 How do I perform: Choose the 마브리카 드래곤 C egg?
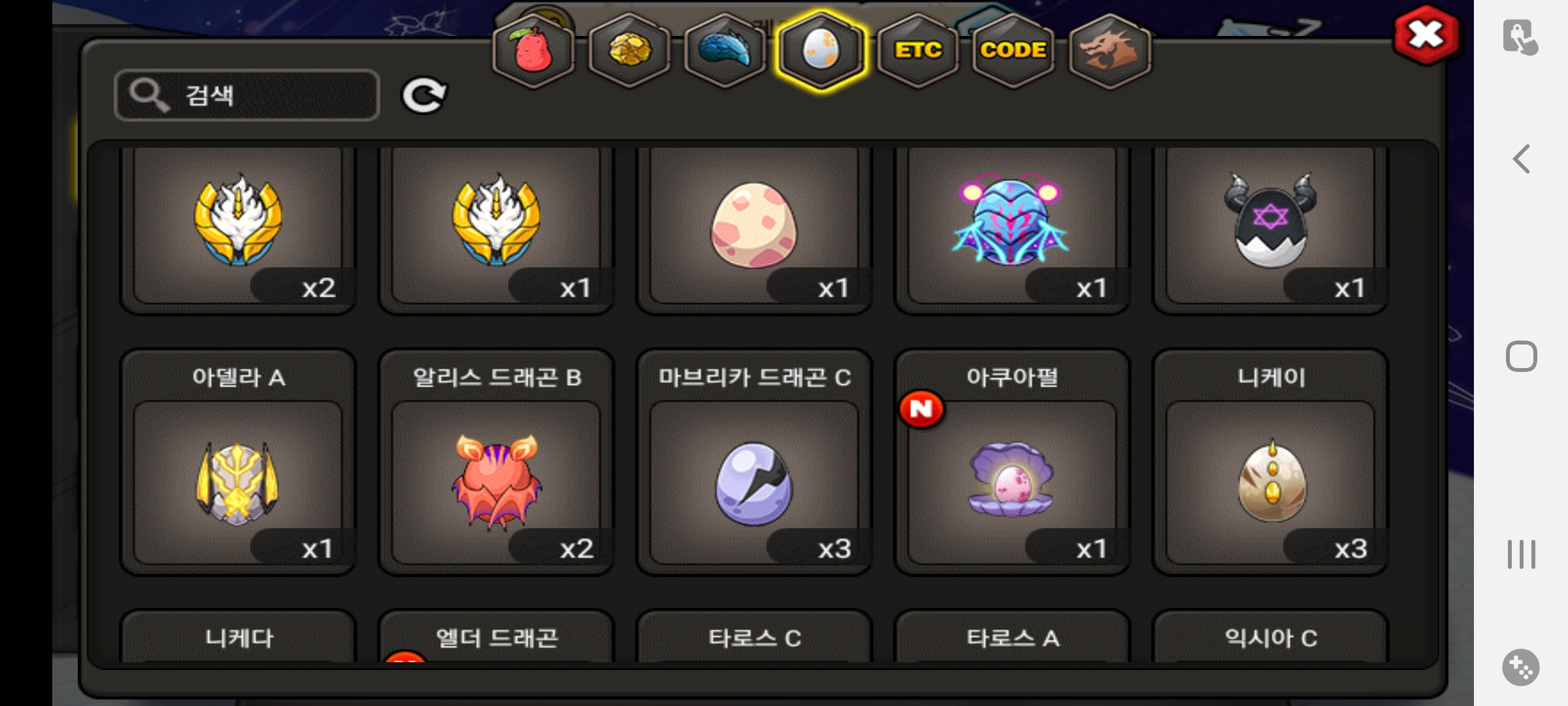(754, 462)
